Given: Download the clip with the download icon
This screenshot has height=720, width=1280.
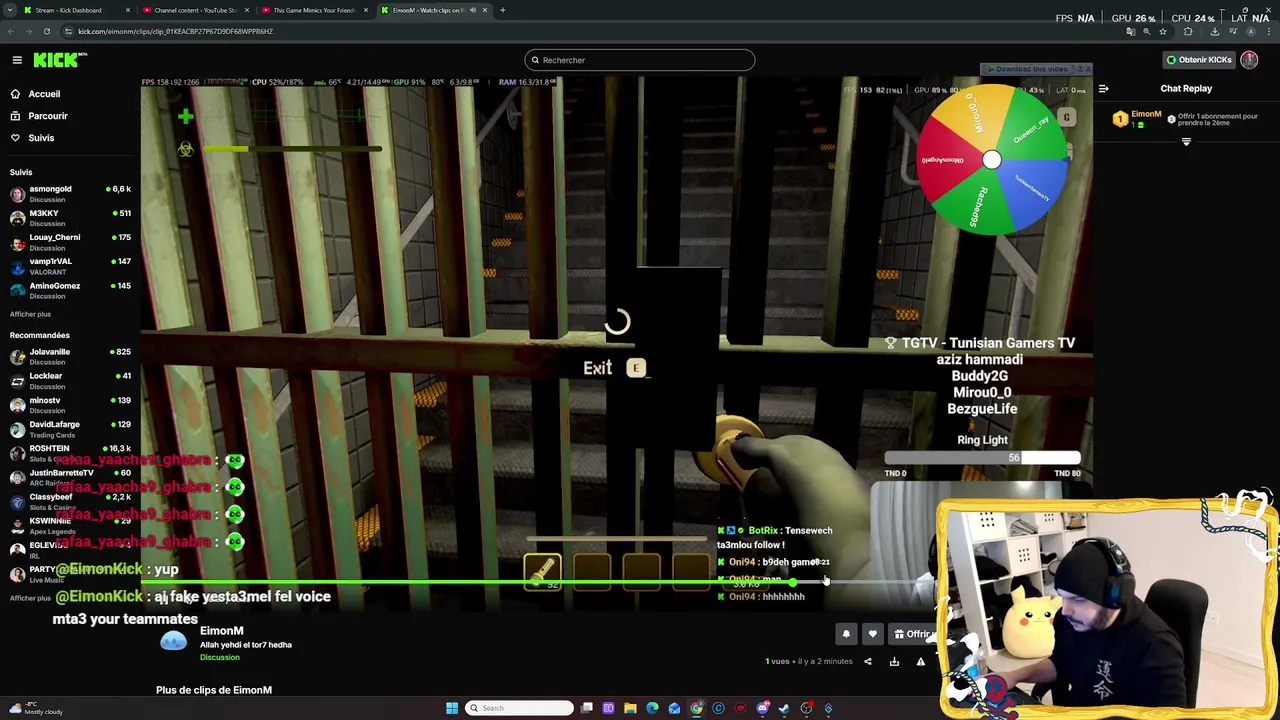Looking at the screenshot, I should pyautogui.click(x=894, y=661).
